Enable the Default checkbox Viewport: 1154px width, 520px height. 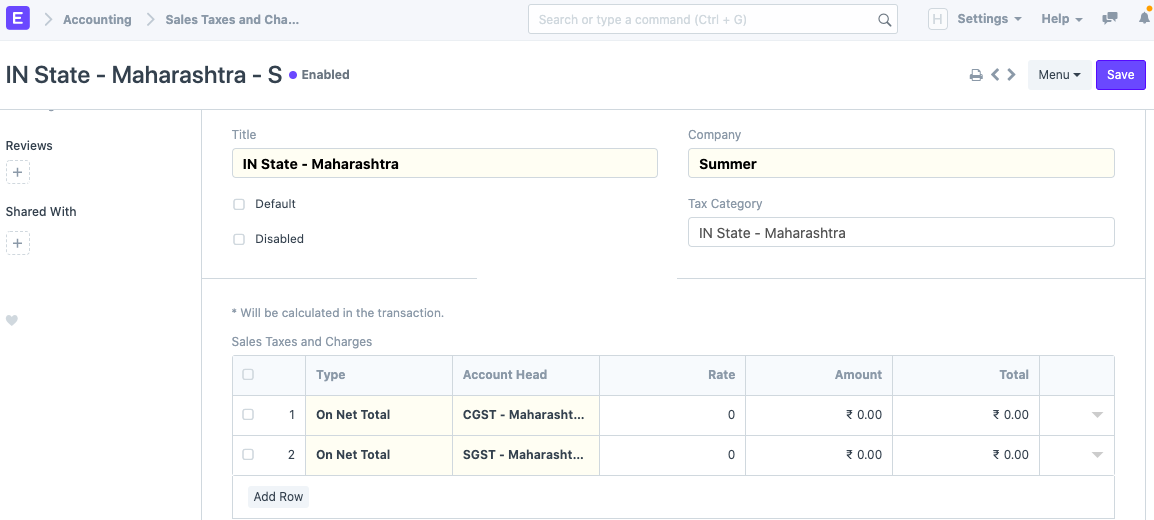pos(239,204)
